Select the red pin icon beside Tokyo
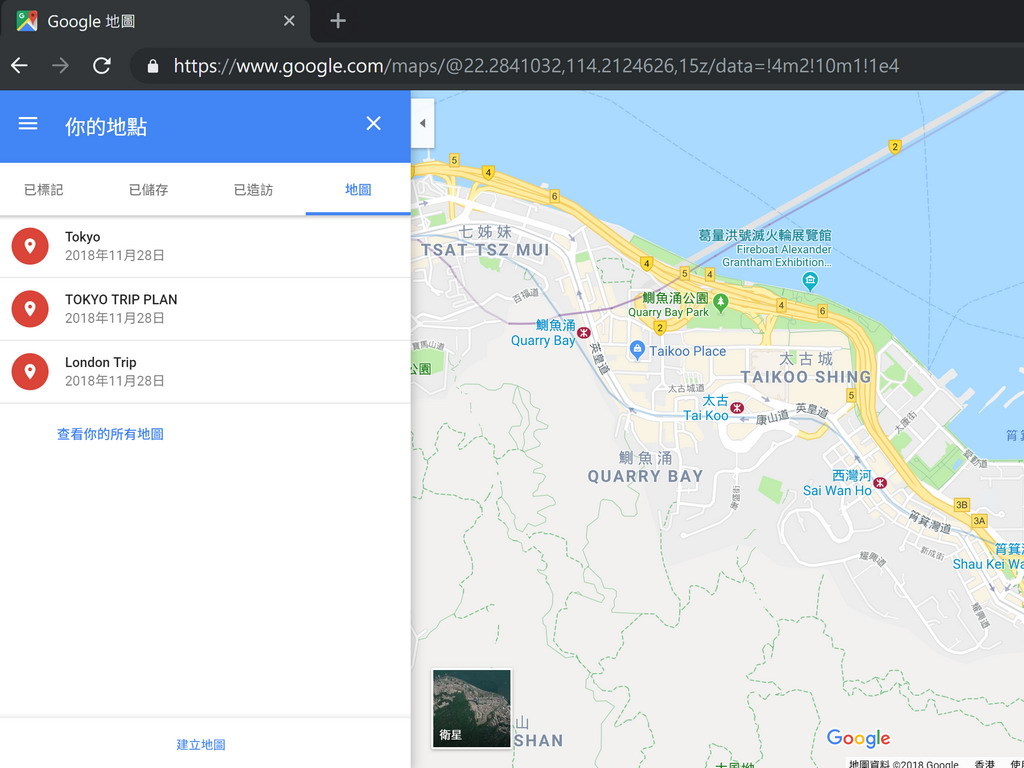 (x=29, y=245)
